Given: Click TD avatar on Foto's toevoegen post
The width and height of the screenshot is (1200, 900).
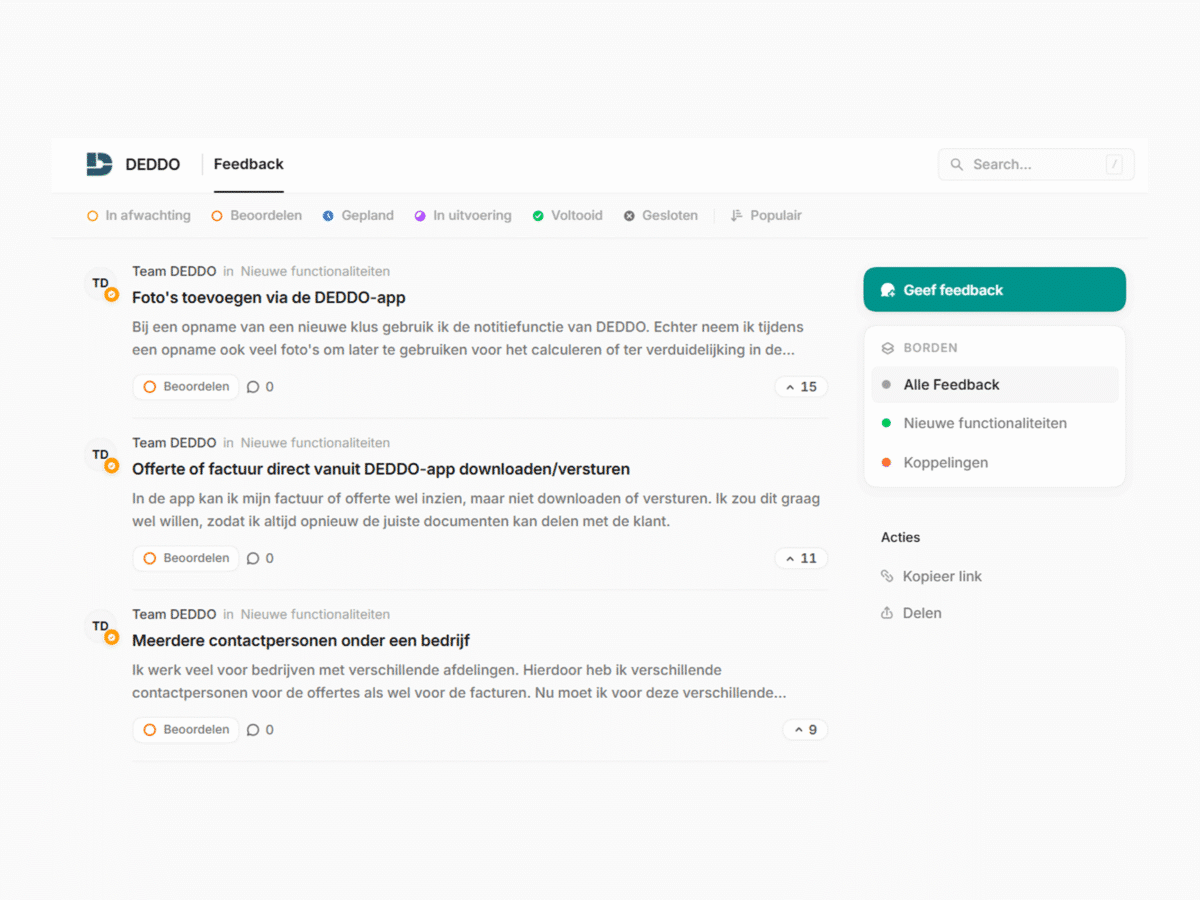Looking at the screenshot, I should pos(101,284).
